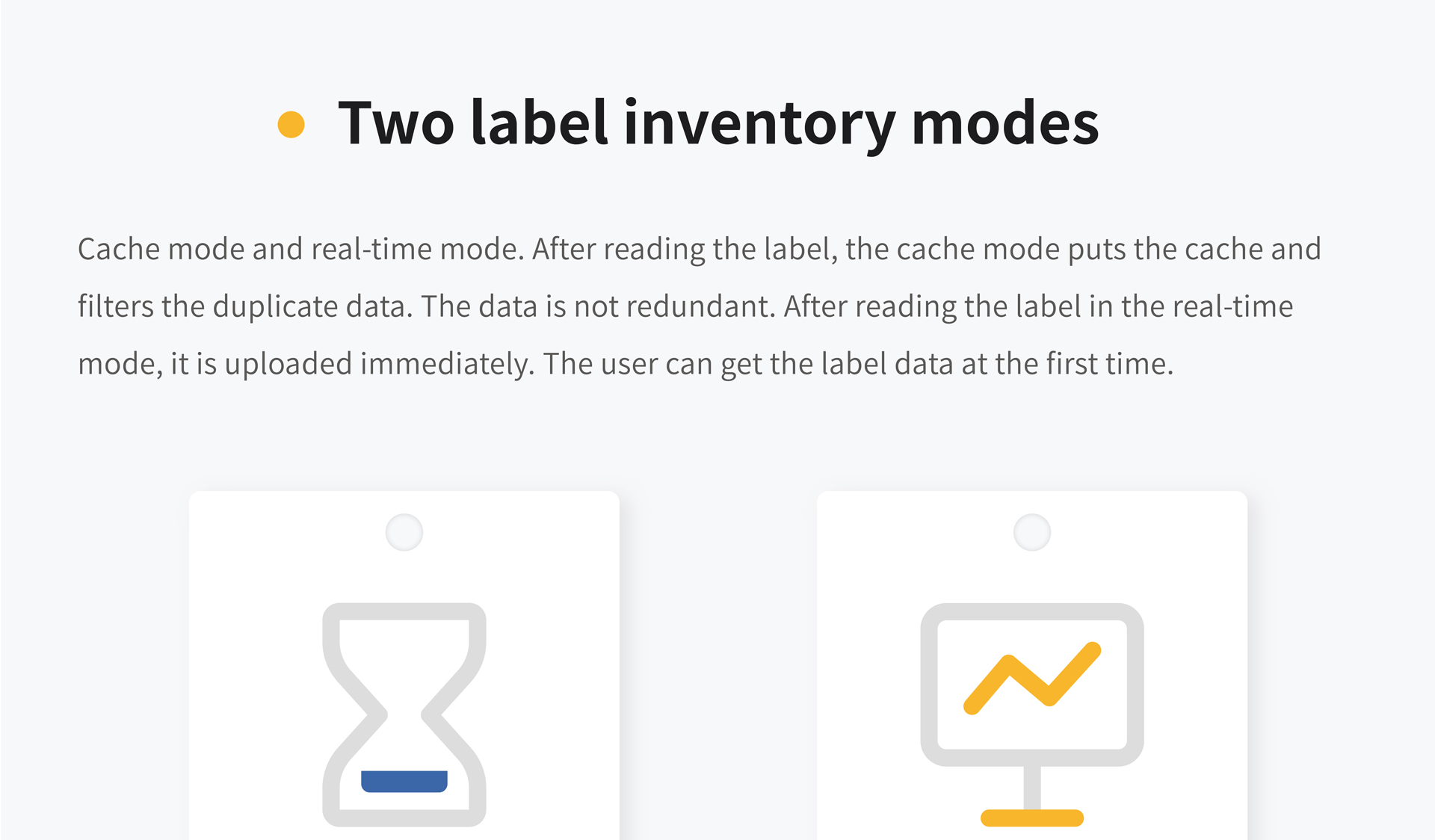Click the yellow trend line on monitor
The image size is (1435, 840).
pyautogui.click(x=1032, y=678)
